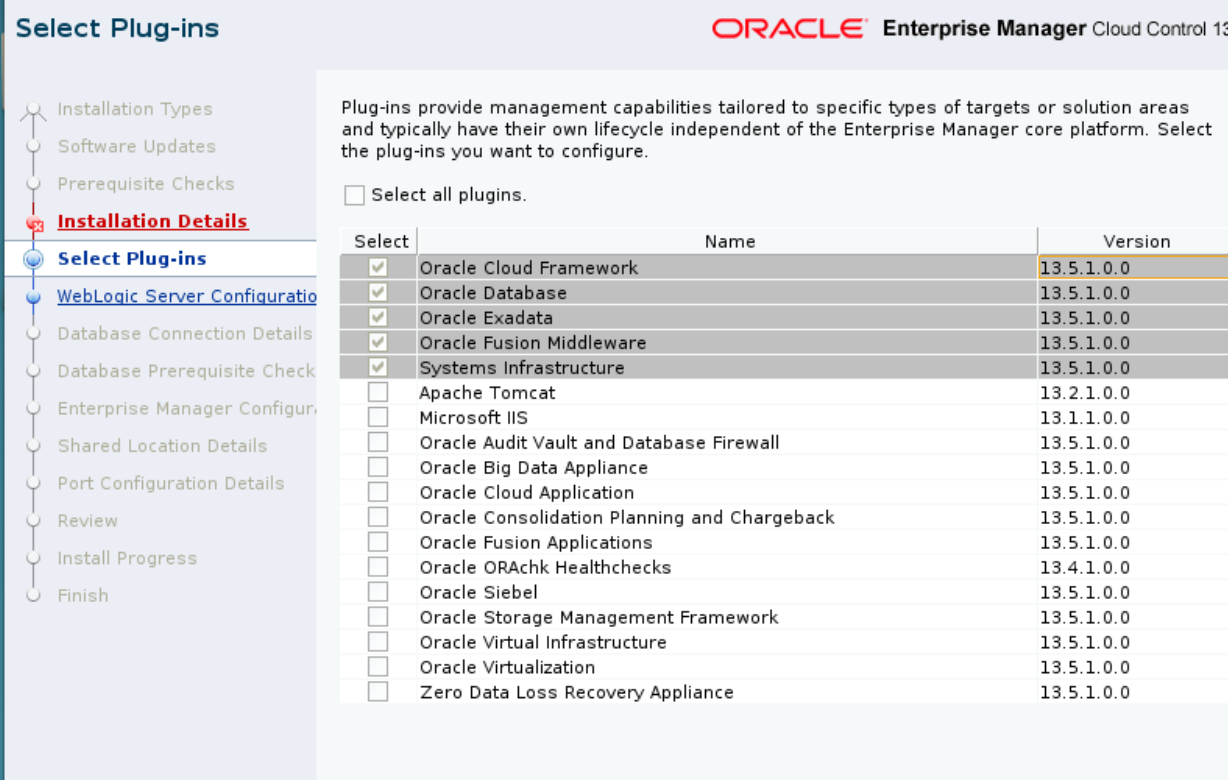Click the Version column header
The width and height of the screenshot is (1228, 780).
coord(1136,241)
